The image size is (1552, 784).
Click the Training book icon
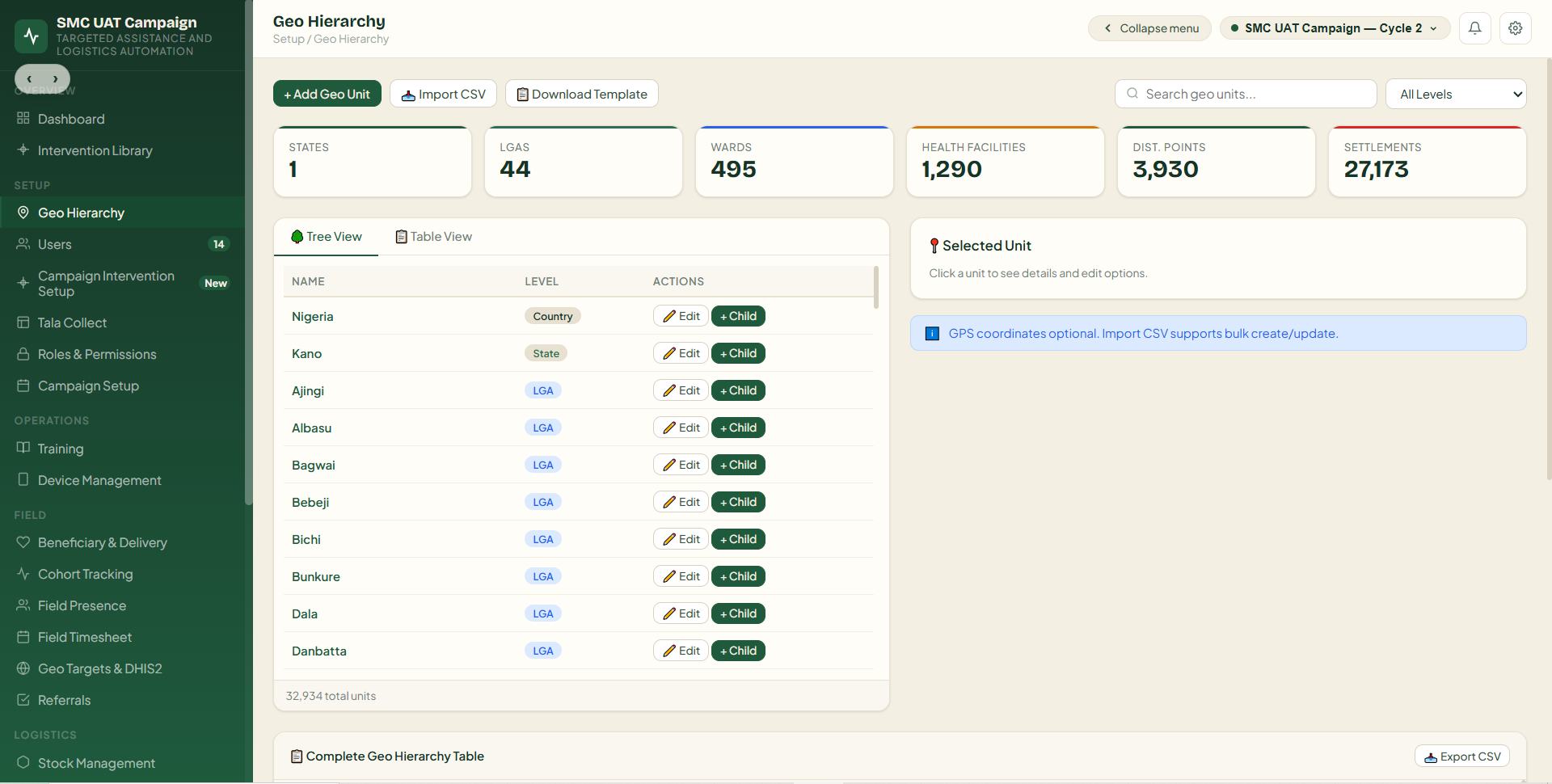coord(23,447)
